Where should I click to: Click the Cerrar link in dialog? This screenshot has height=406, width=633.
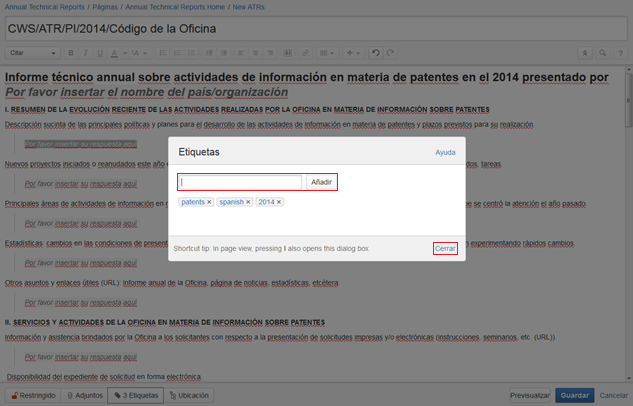(445, 247)
